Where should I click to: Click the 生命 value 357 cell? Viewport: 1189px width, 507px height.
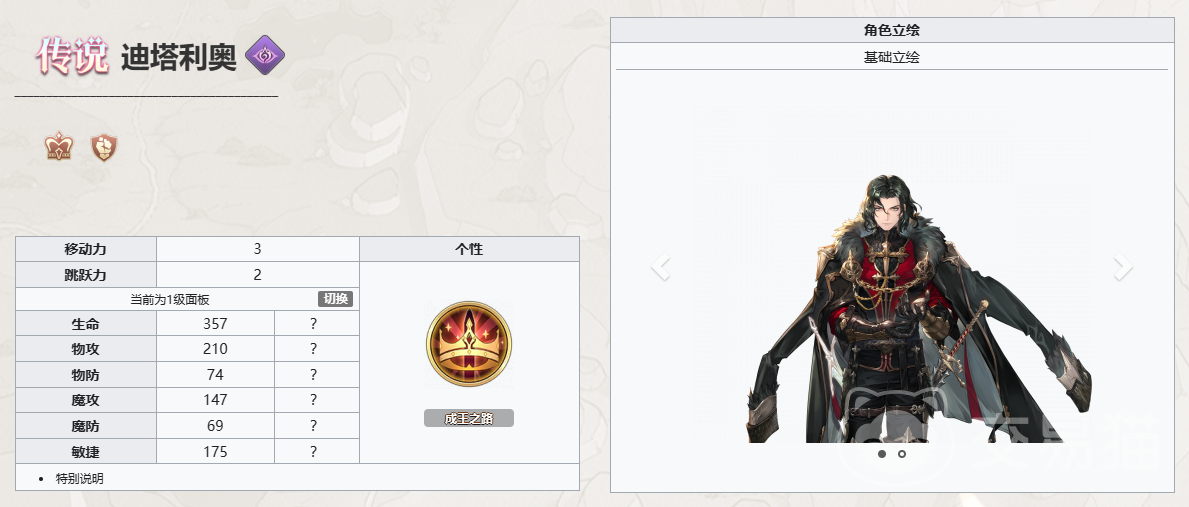pyautogui.click(x=215, y=324)
